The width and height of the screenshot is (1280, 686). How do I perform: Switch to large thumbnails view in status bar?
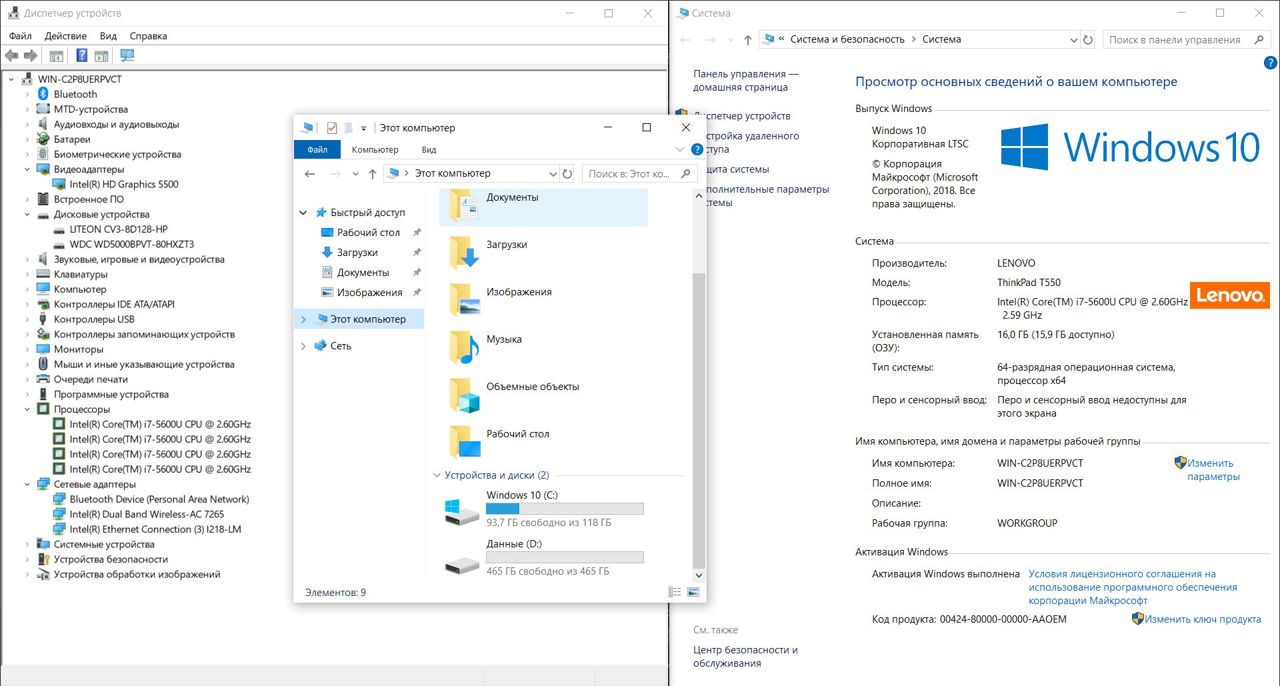click(693, 592)
